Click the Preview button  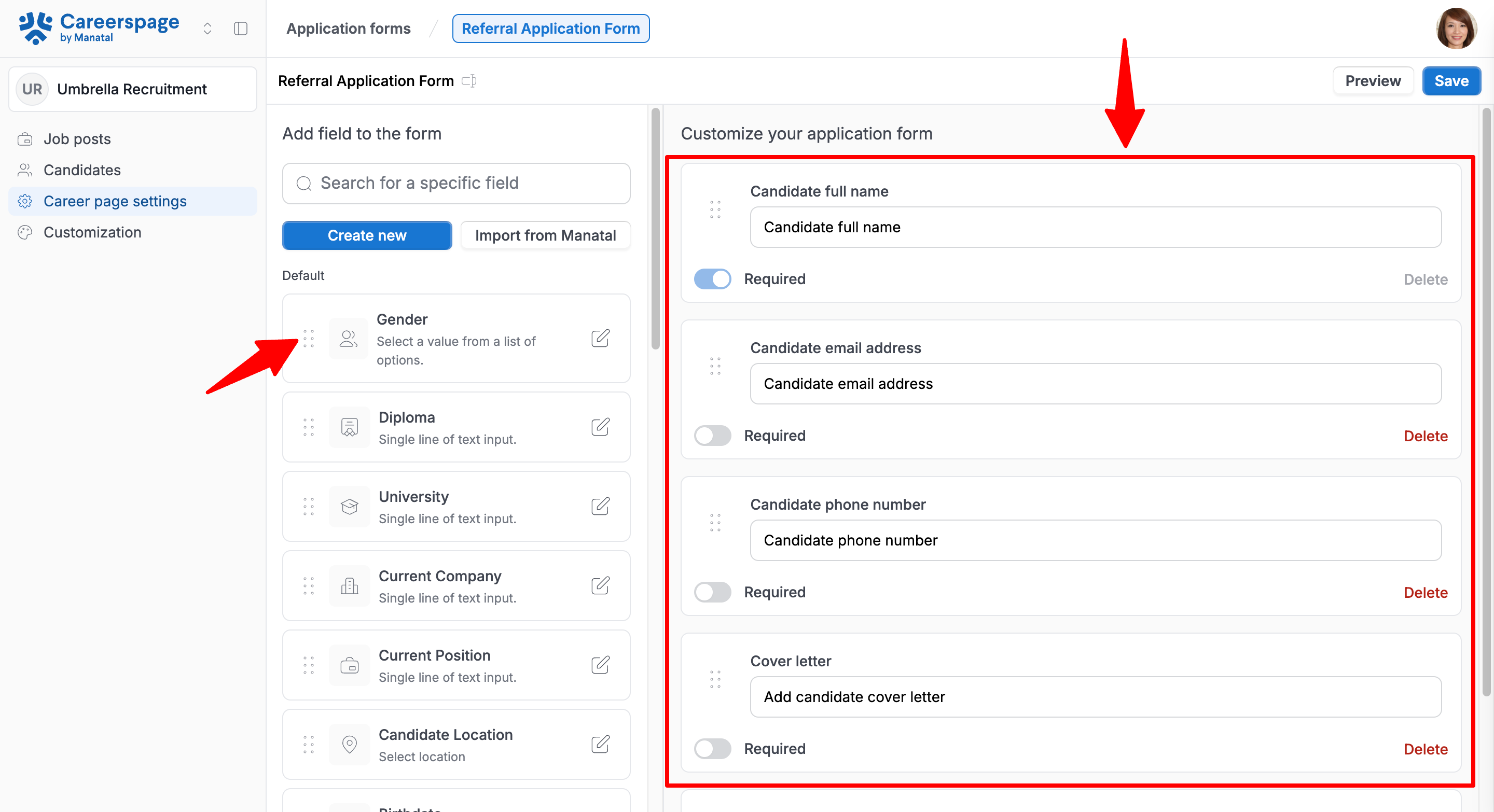click(x=1373, y=81)
